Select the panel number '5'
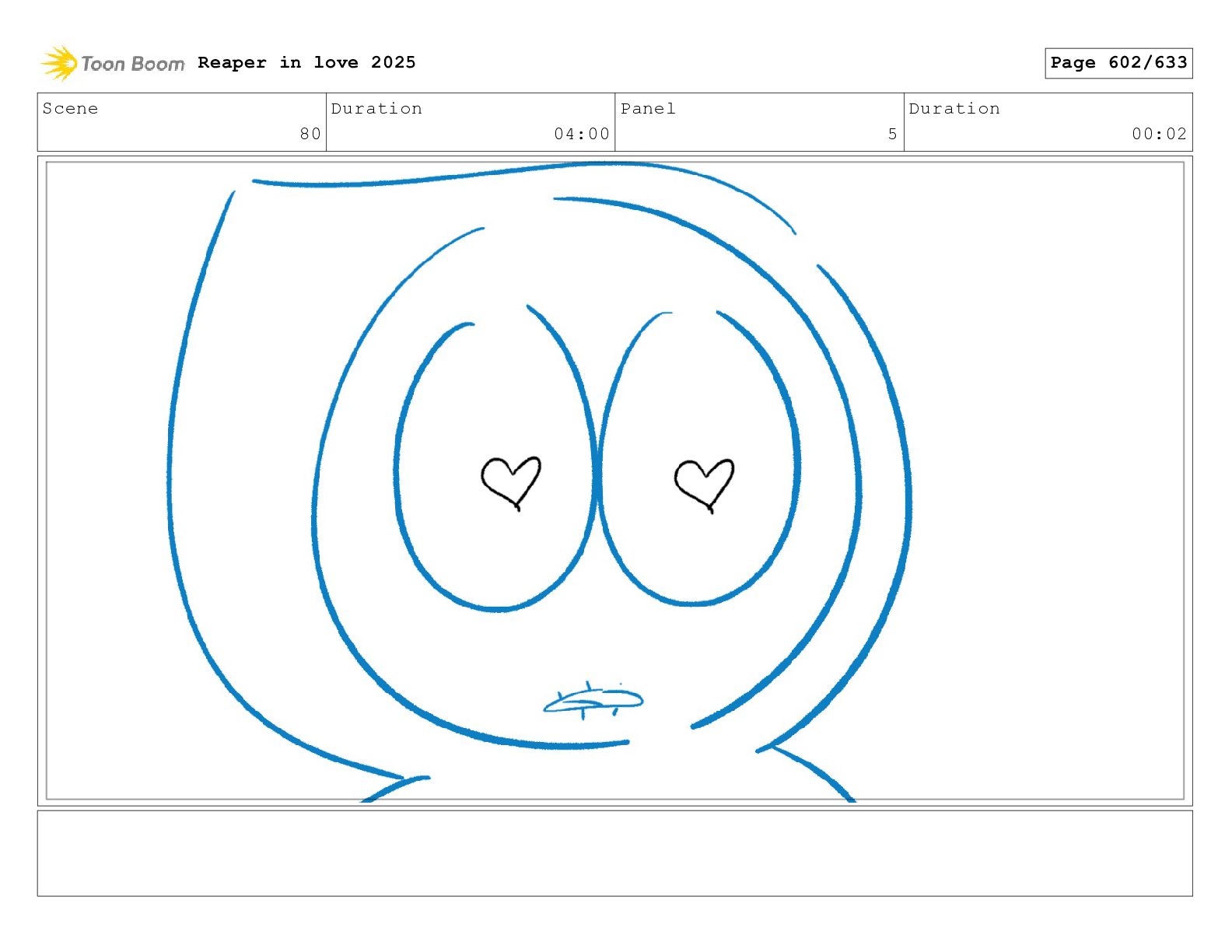 pos(893,134)
